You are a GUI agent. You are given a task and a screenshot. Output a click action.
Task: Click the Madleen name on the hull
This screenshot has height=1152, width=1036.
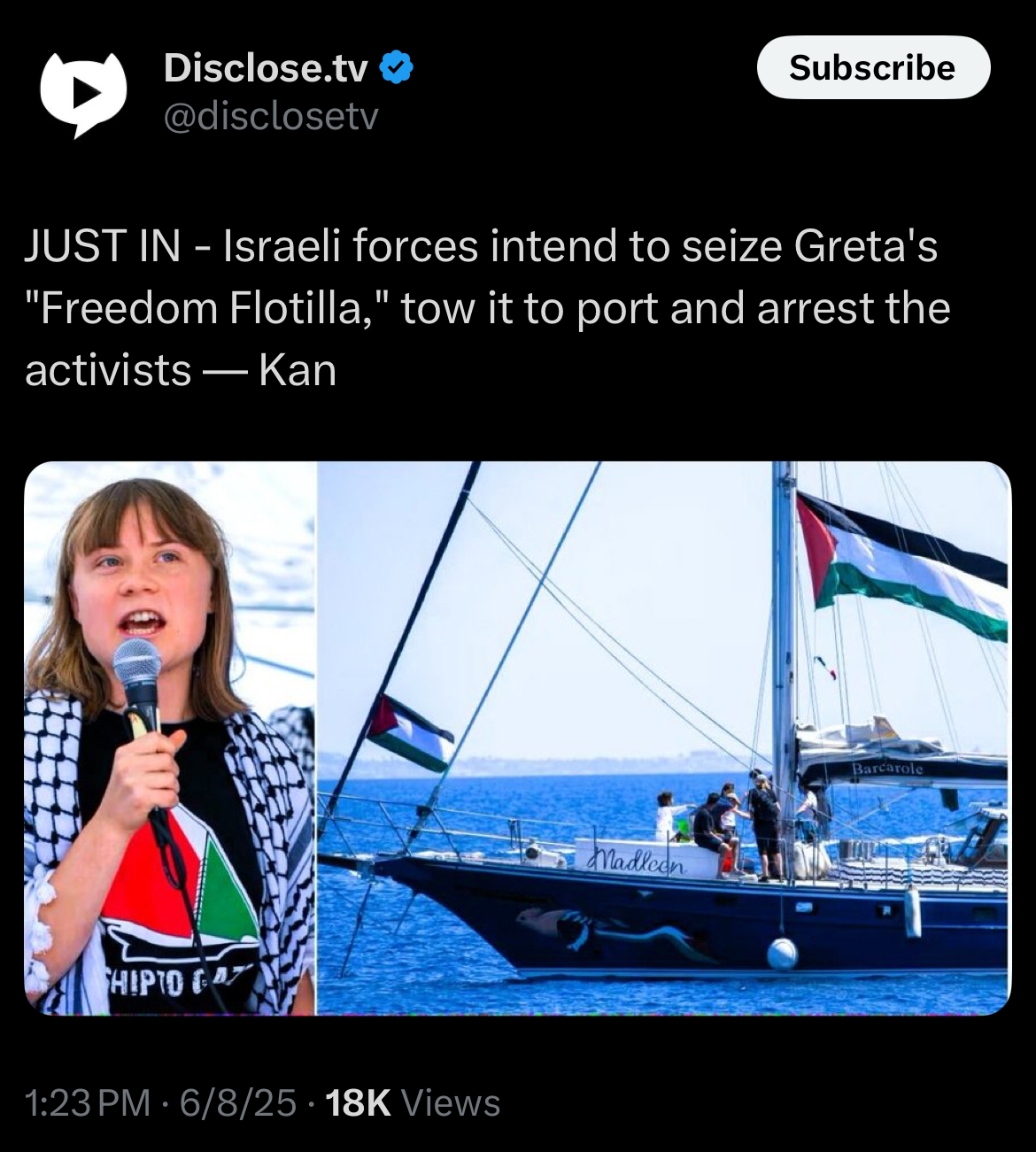pyautogui.click(x=636, y=862)
